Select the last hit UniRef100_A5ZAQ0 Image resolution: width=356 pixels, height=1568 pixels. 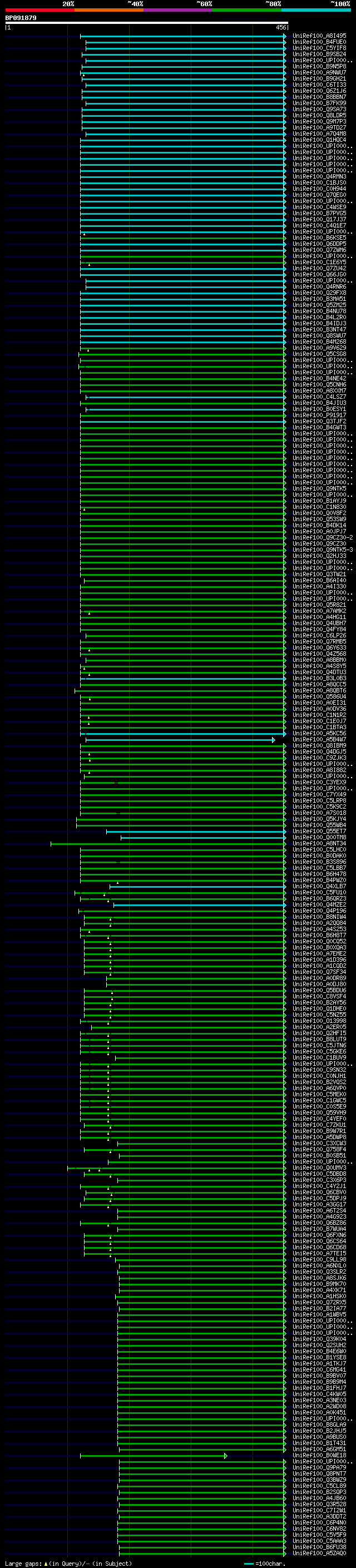319,1553
